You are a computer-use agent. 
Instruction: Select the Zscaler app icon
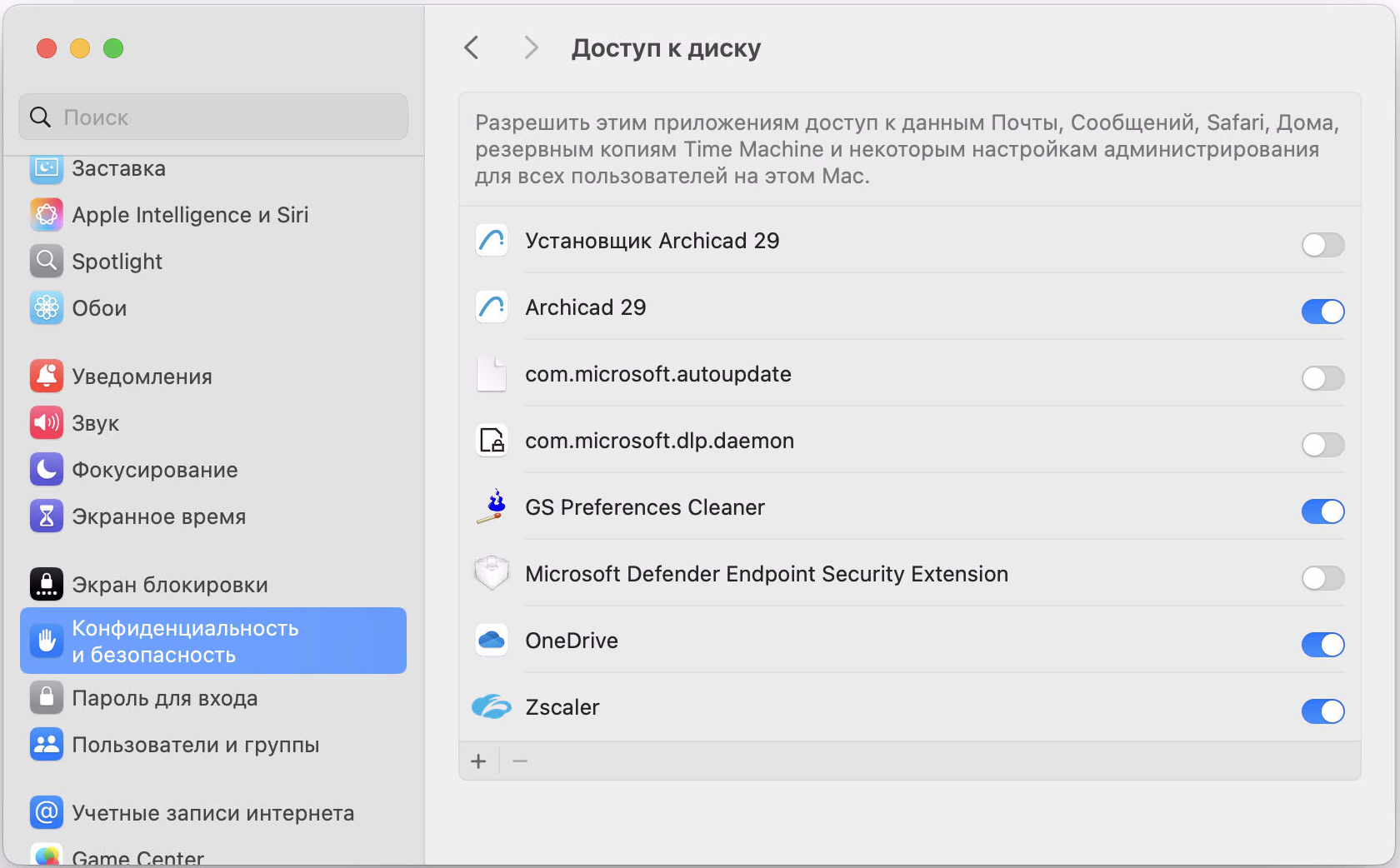coord(492,706)
